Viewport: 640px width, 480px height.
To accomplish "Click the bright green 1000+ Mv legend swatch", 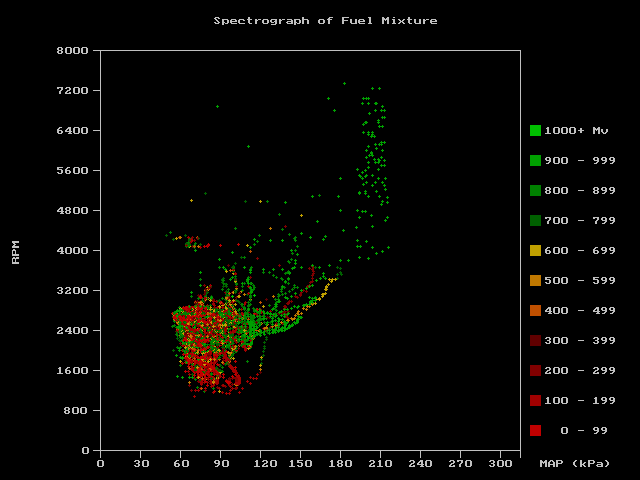I will click(535, 130).
